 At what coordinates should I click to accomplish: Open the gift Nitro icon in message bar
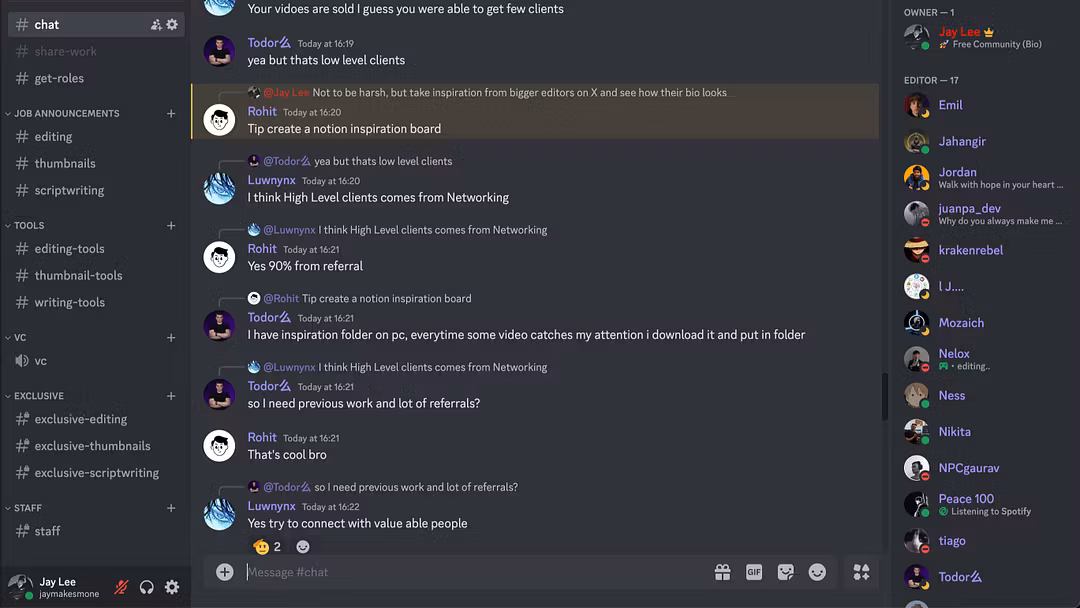[722, 572]
